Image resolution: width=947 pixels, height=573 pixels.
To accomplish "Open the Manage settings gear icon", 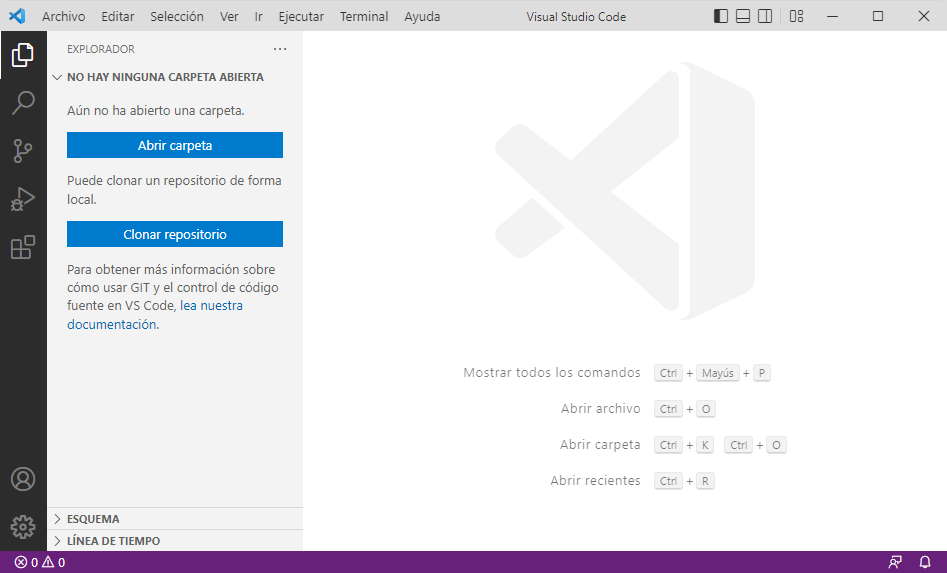I will (x=23, y=527).
